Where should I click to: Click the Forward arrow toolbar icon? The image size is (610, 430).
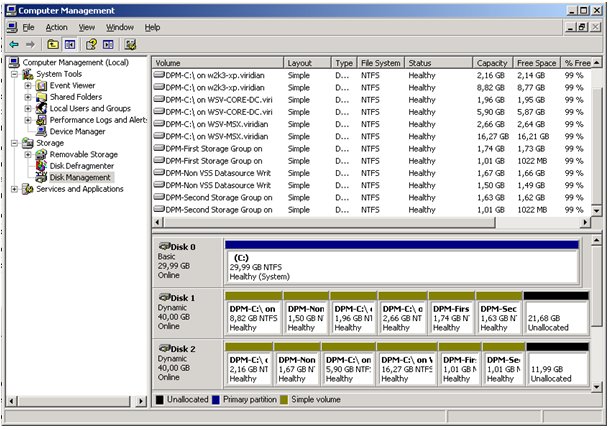[x=30, y=45]
